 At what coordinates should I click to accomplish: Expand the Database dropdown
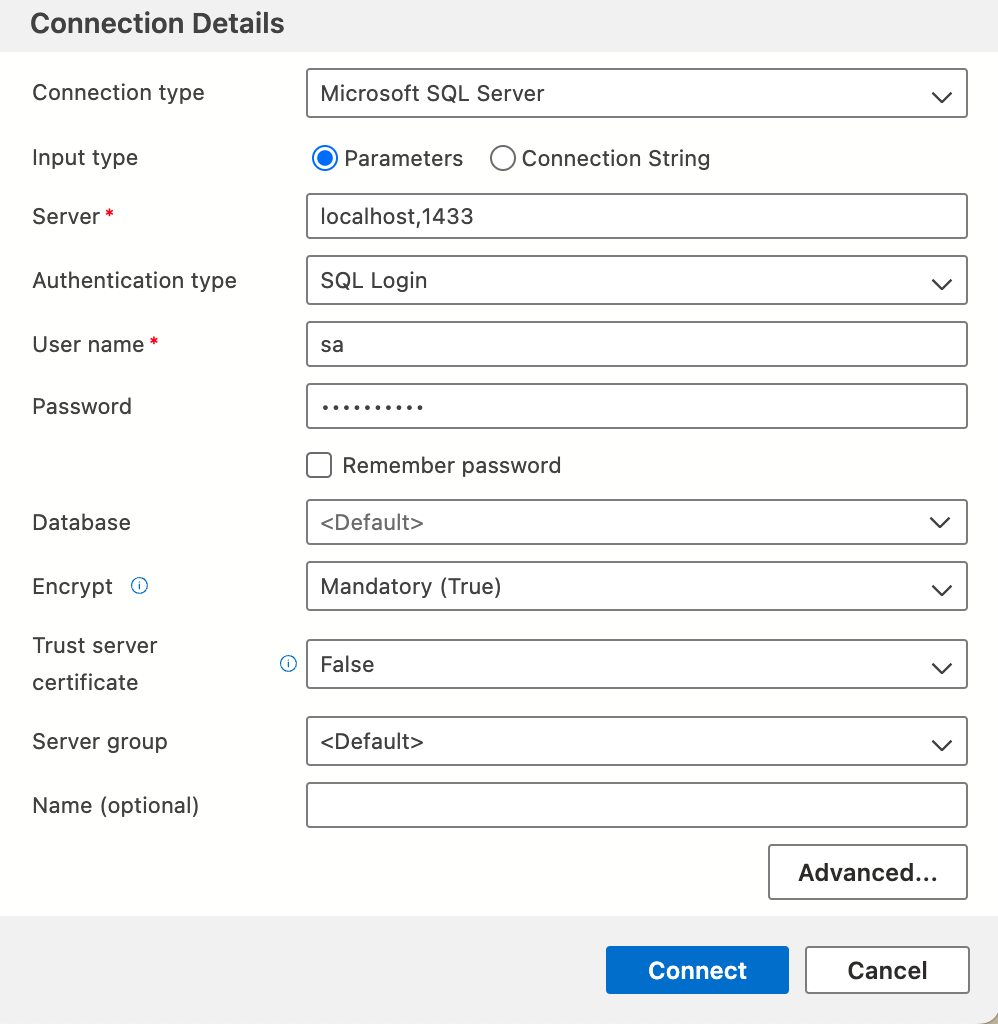[637, 522]
